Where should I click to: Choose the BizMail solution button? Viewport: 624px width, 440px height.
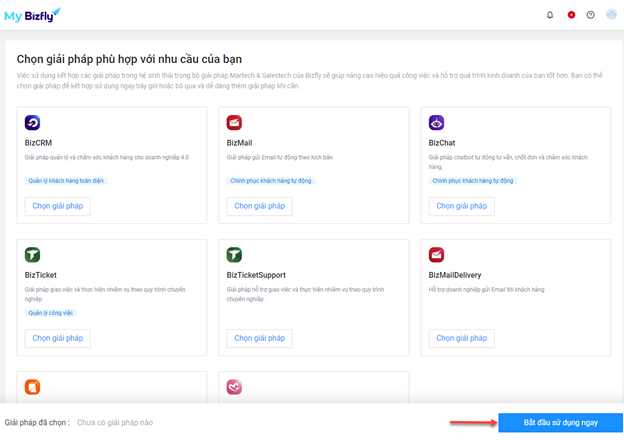[259, 206]
